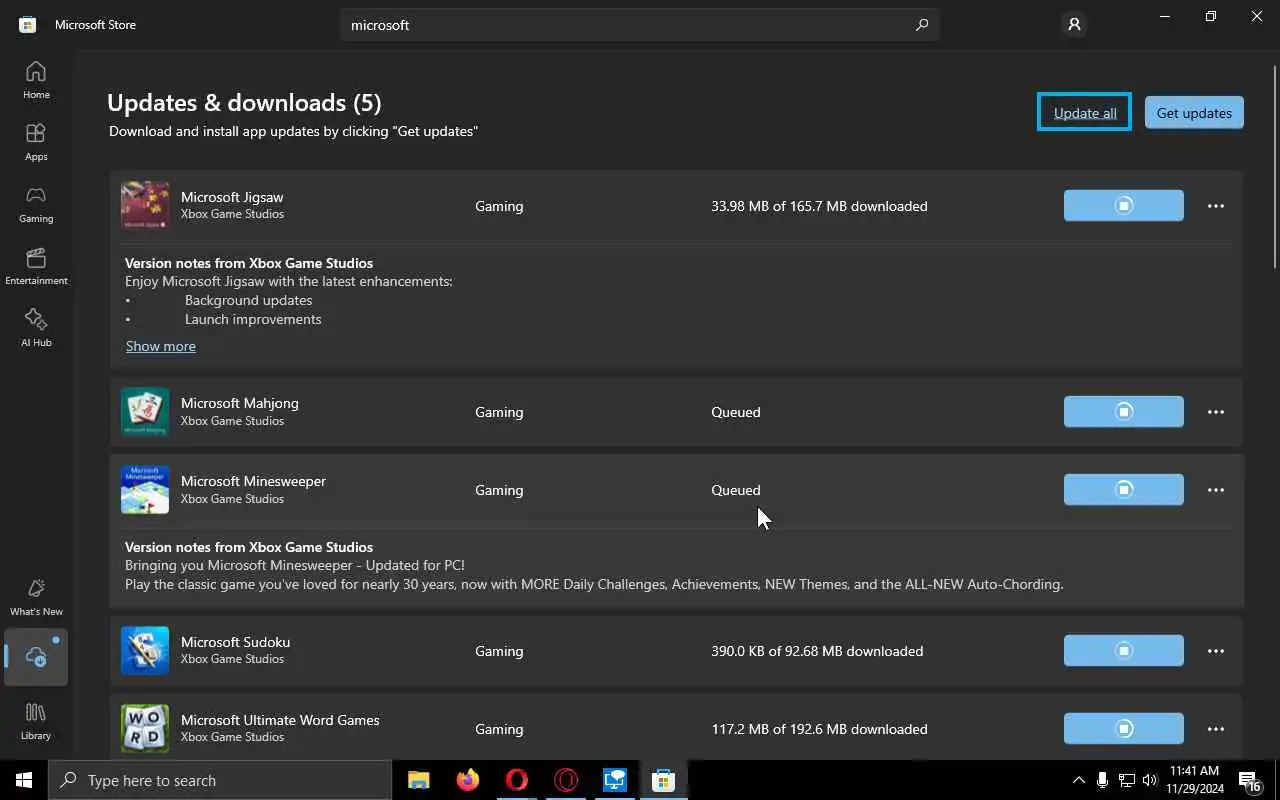Screen dimensions: 1280x800
Task: Stop the queued Microsoft Minesweeper update
Action: coord(1124,490)
